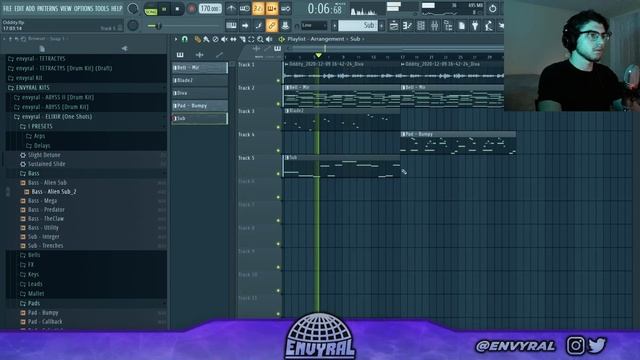Viewport: 640px width, 360px height.
Task: Select the playlist Slip tool
Action: coord(233,39)
